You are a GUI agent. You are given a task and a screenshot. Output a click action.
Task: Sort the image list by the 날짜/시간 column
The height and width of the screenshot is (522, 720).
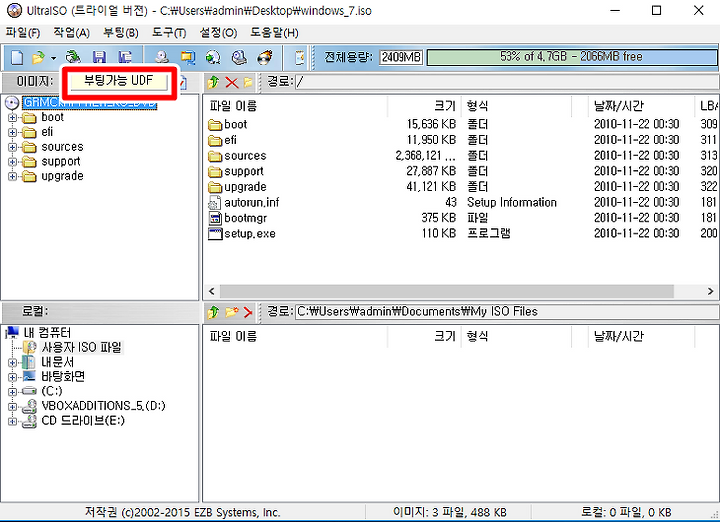pos(641,107)
